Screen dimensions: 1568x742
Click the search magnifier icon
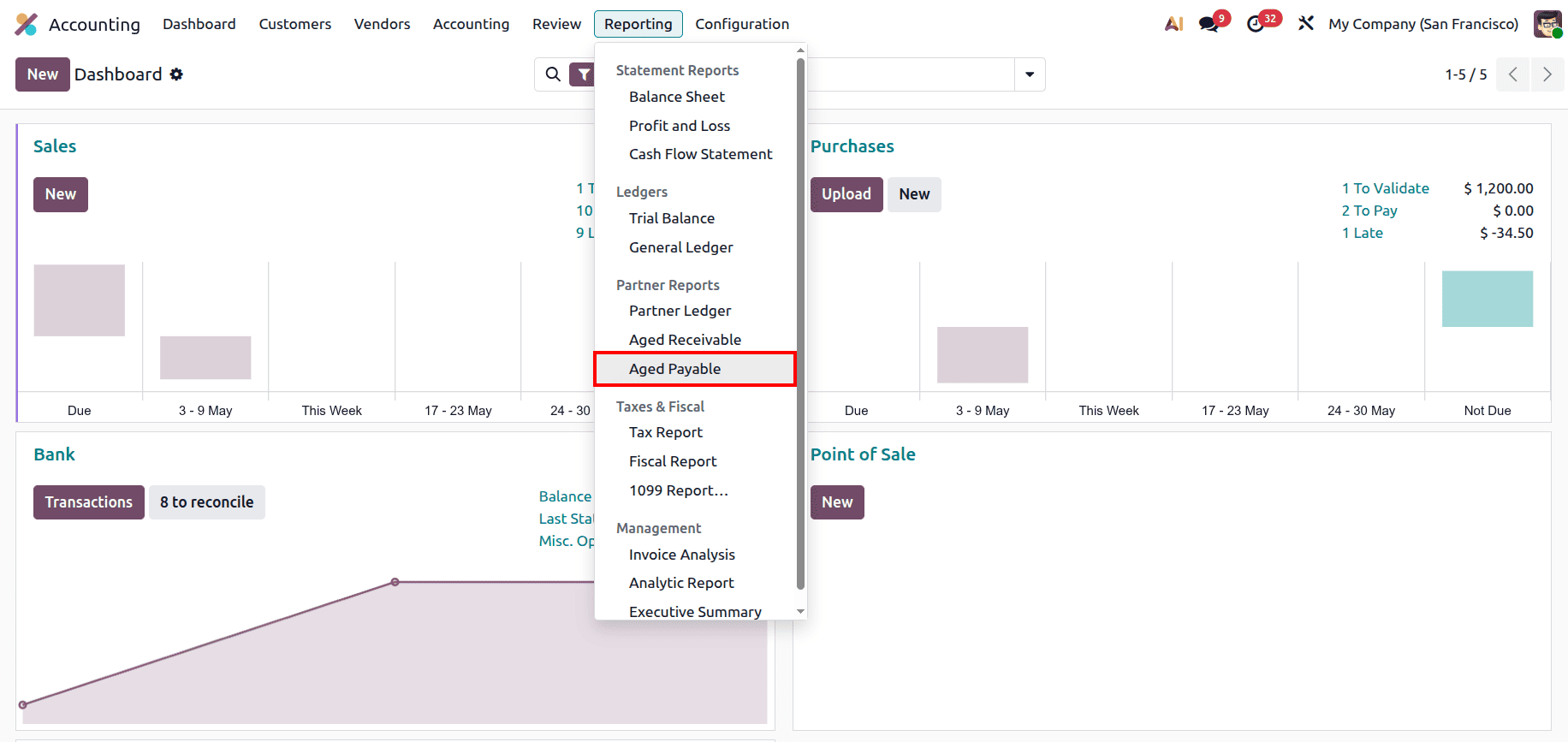tap(553, 74)
